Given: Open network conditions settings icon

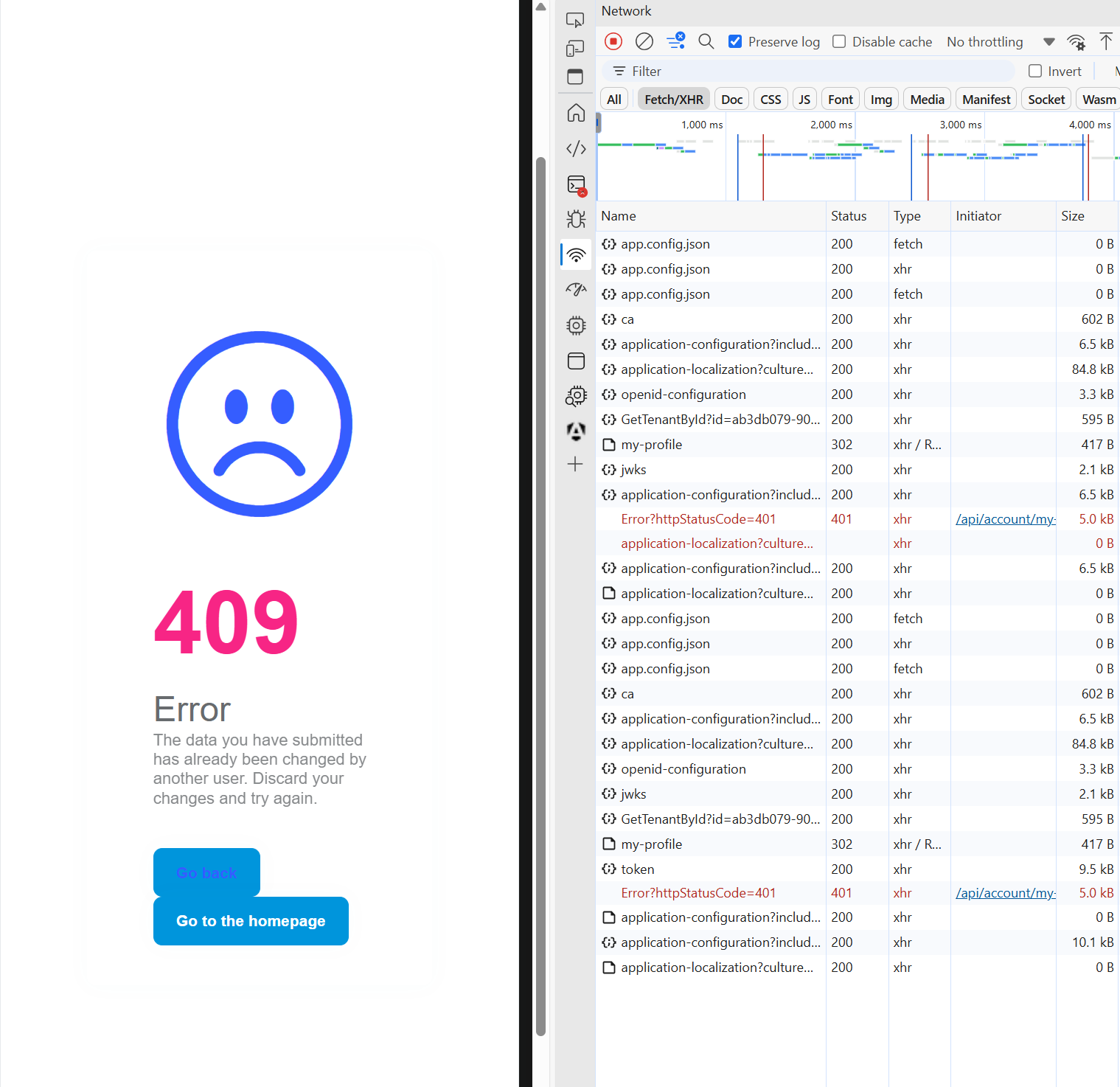Looking at the screenshot, I should pyautogui.click(x=1076, y=42).
